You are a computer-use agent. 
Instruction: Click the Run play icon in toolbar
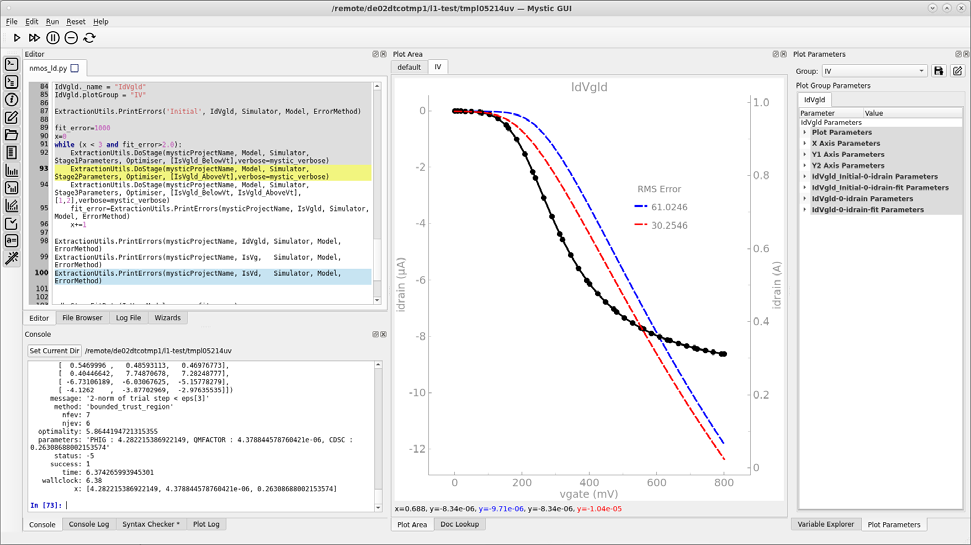click(x=17, y=38)
